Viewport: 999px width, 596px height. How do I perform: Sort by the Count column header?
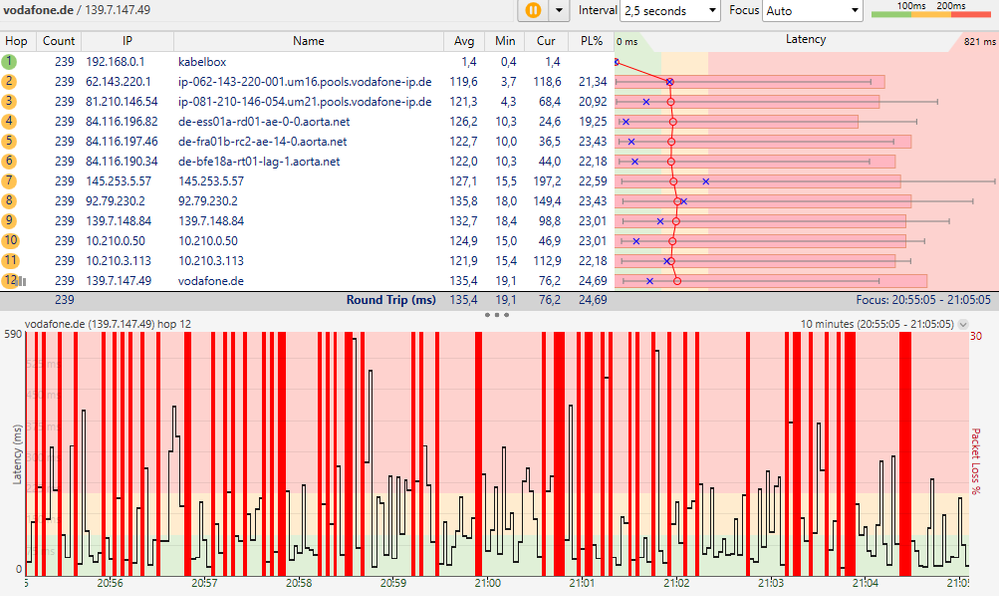point(59,41)
